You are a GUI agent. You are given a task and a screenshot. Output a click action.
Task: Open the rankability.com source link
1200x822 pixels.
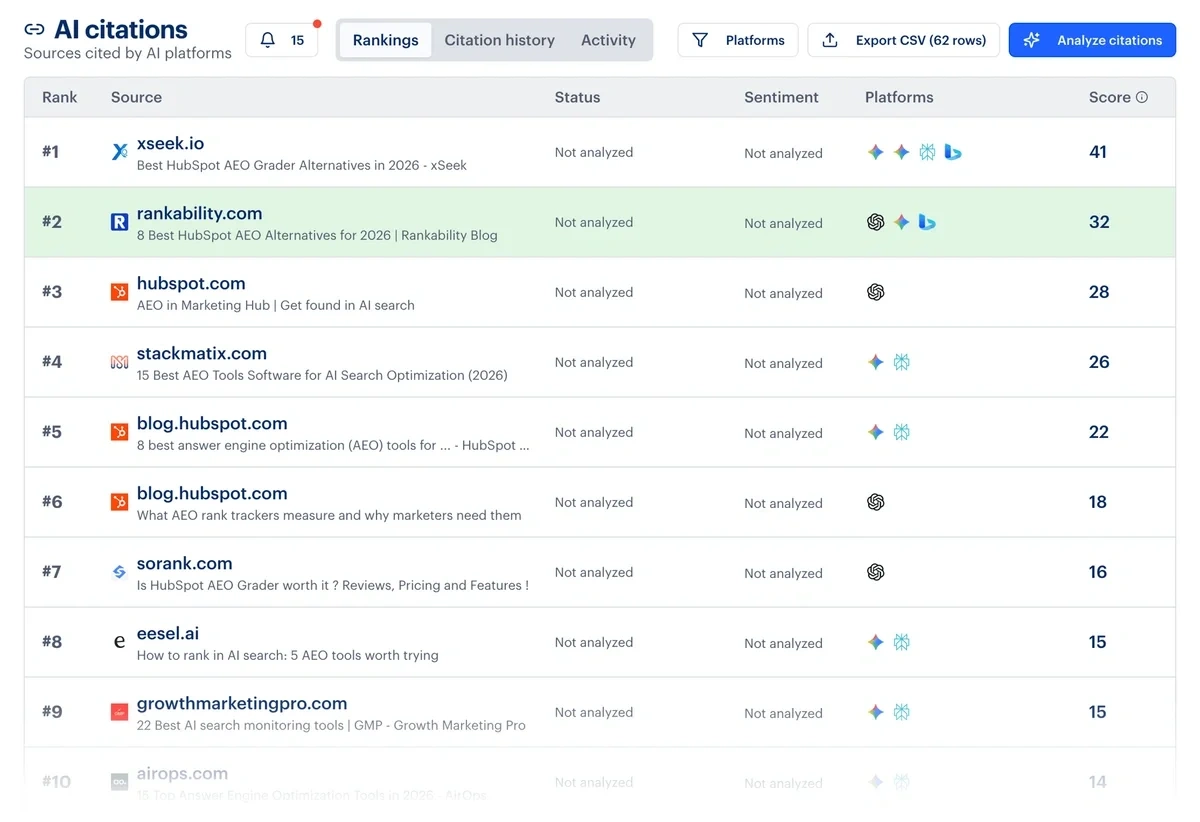pyautogui.click(x=200, y=213)
